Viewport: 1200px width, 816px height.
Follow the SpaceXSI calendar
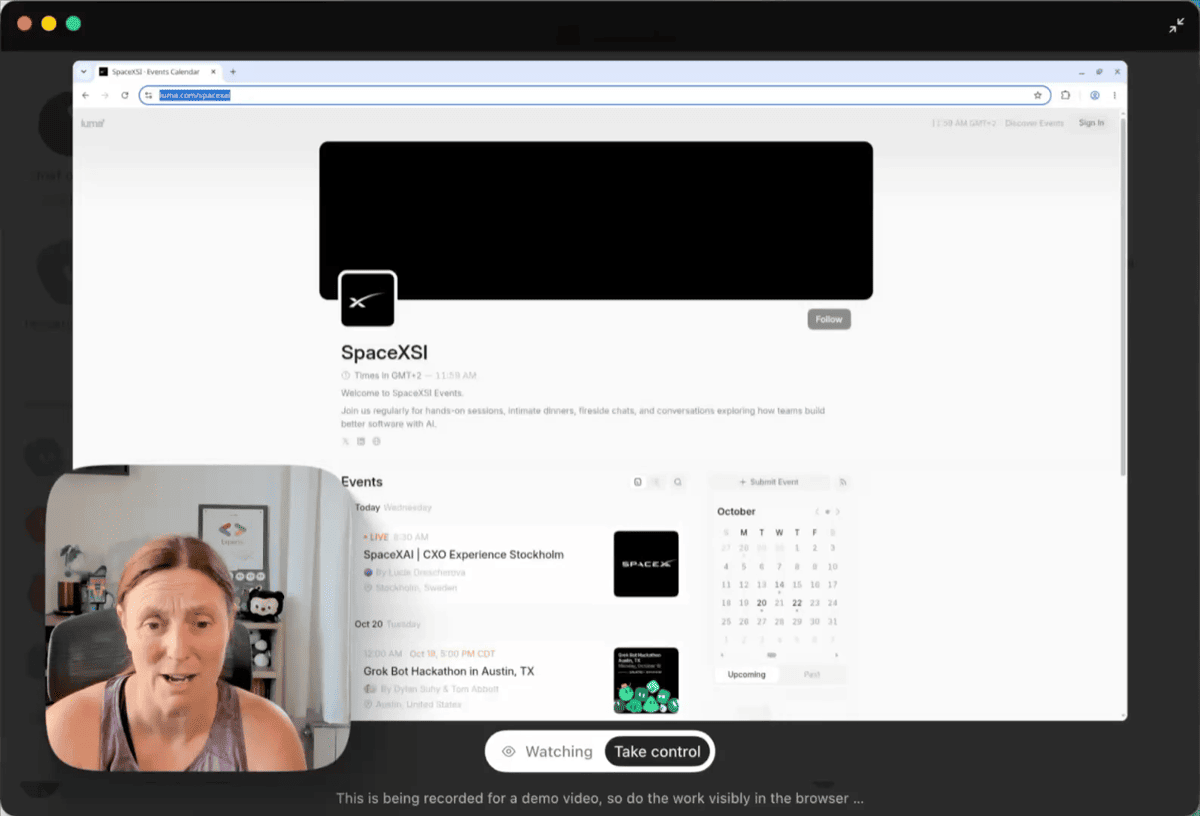[x=829, y=319]
